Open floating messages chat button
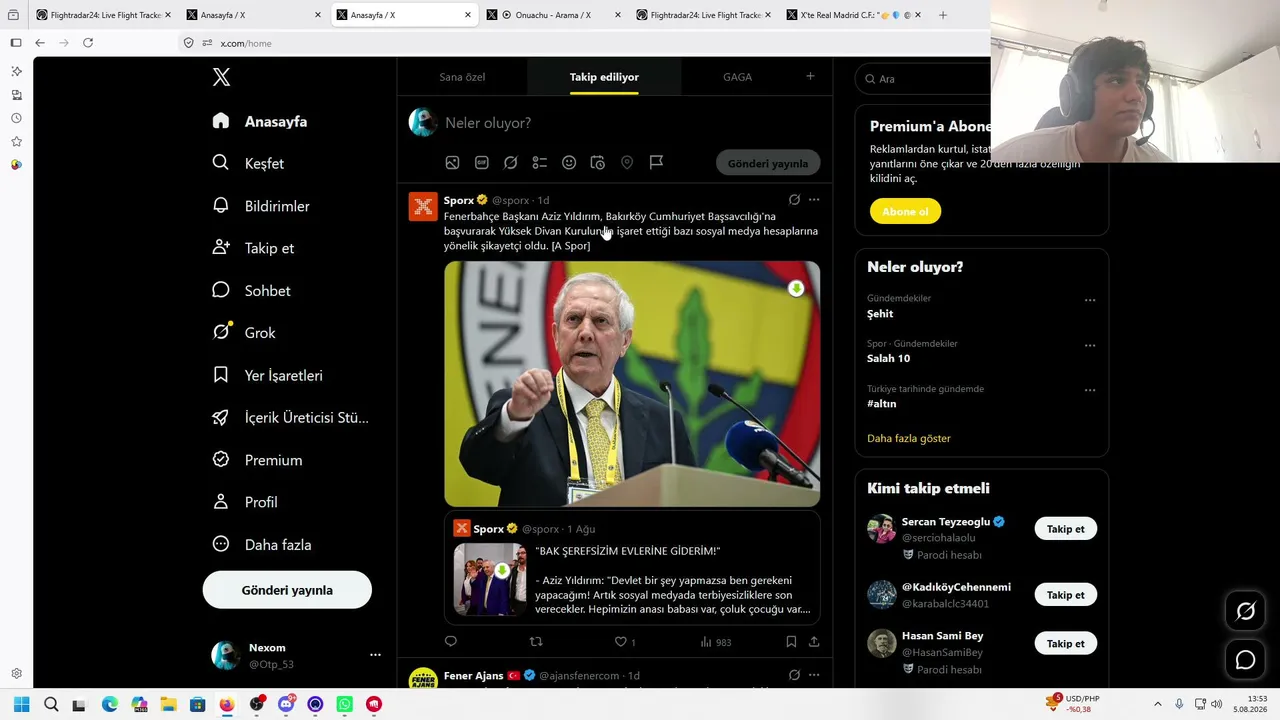This screenshot has width=1280, height=720. coord(1245,660)
